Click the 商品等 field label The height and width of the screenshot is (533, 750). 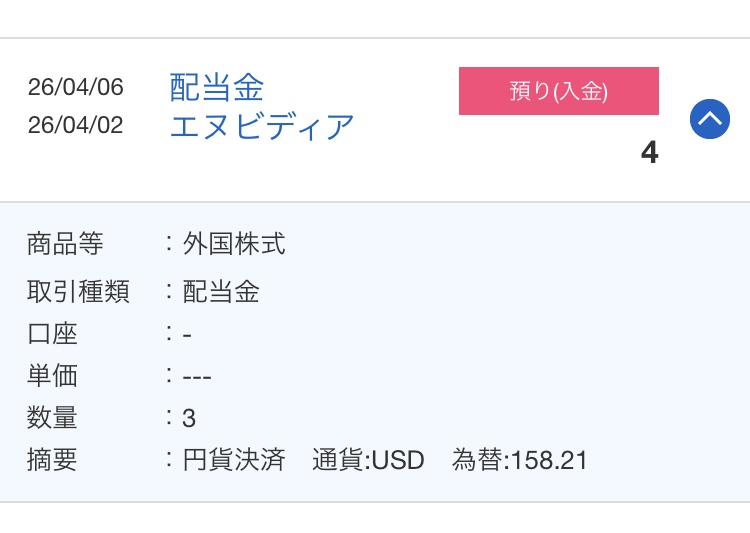65,244
